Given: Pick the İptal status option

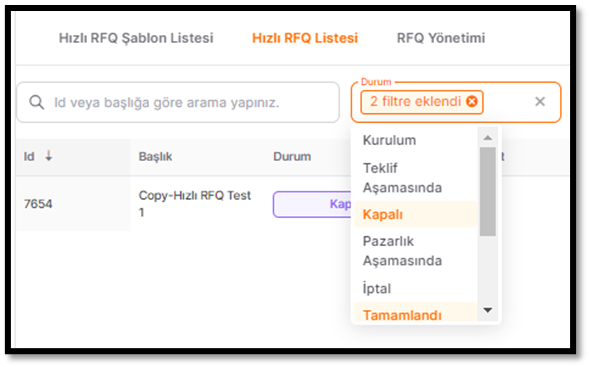Looking at the screenshot, I should (415, 288).
